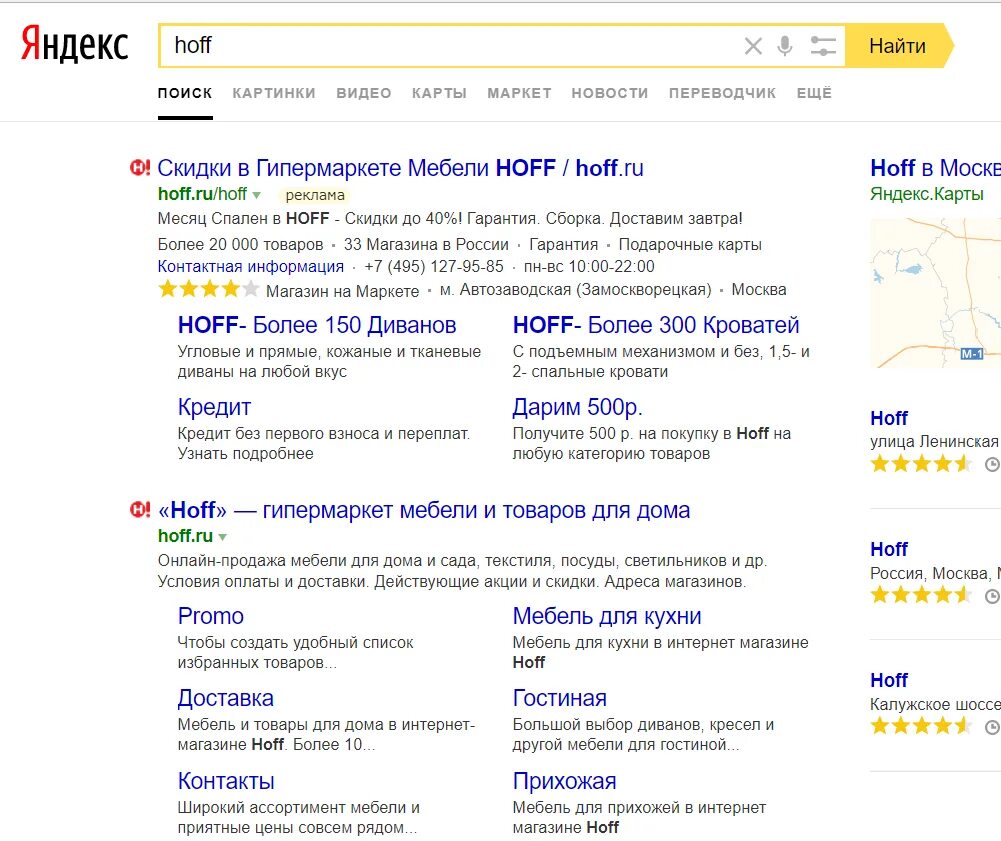Go to the Новости tab

coord(610,93)
